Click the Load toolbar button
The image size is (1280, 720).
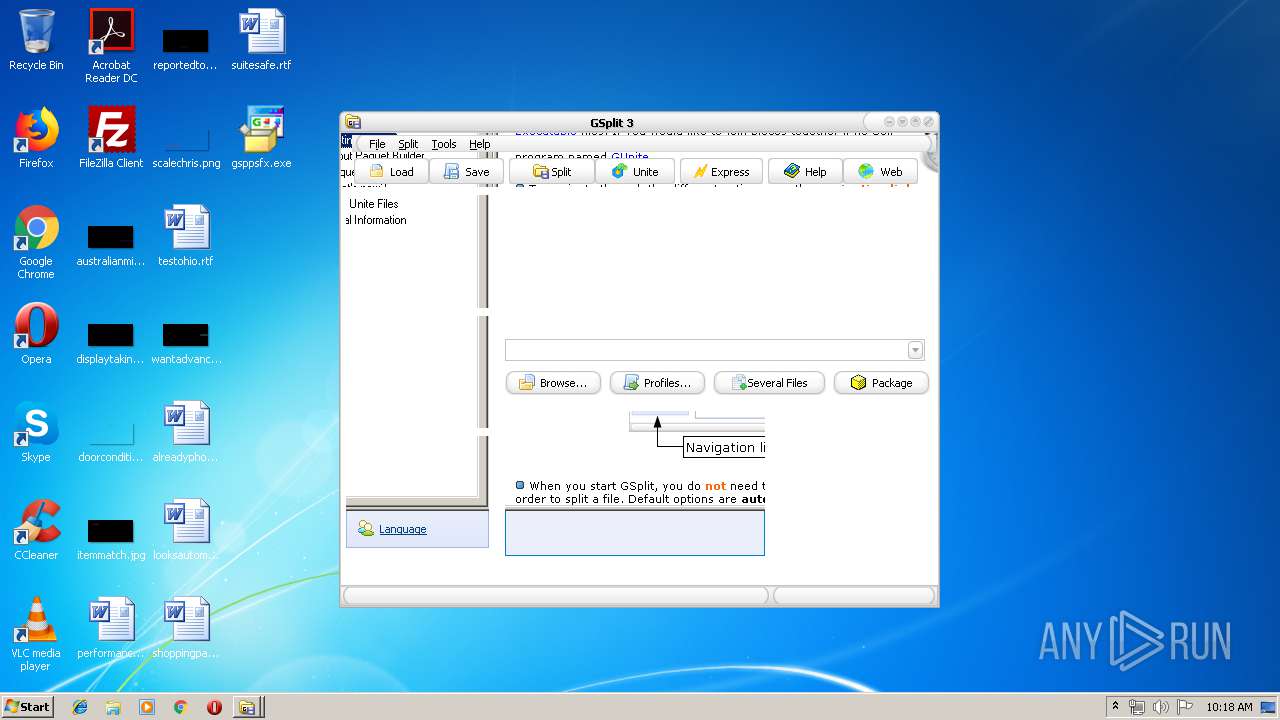(392, 172)
